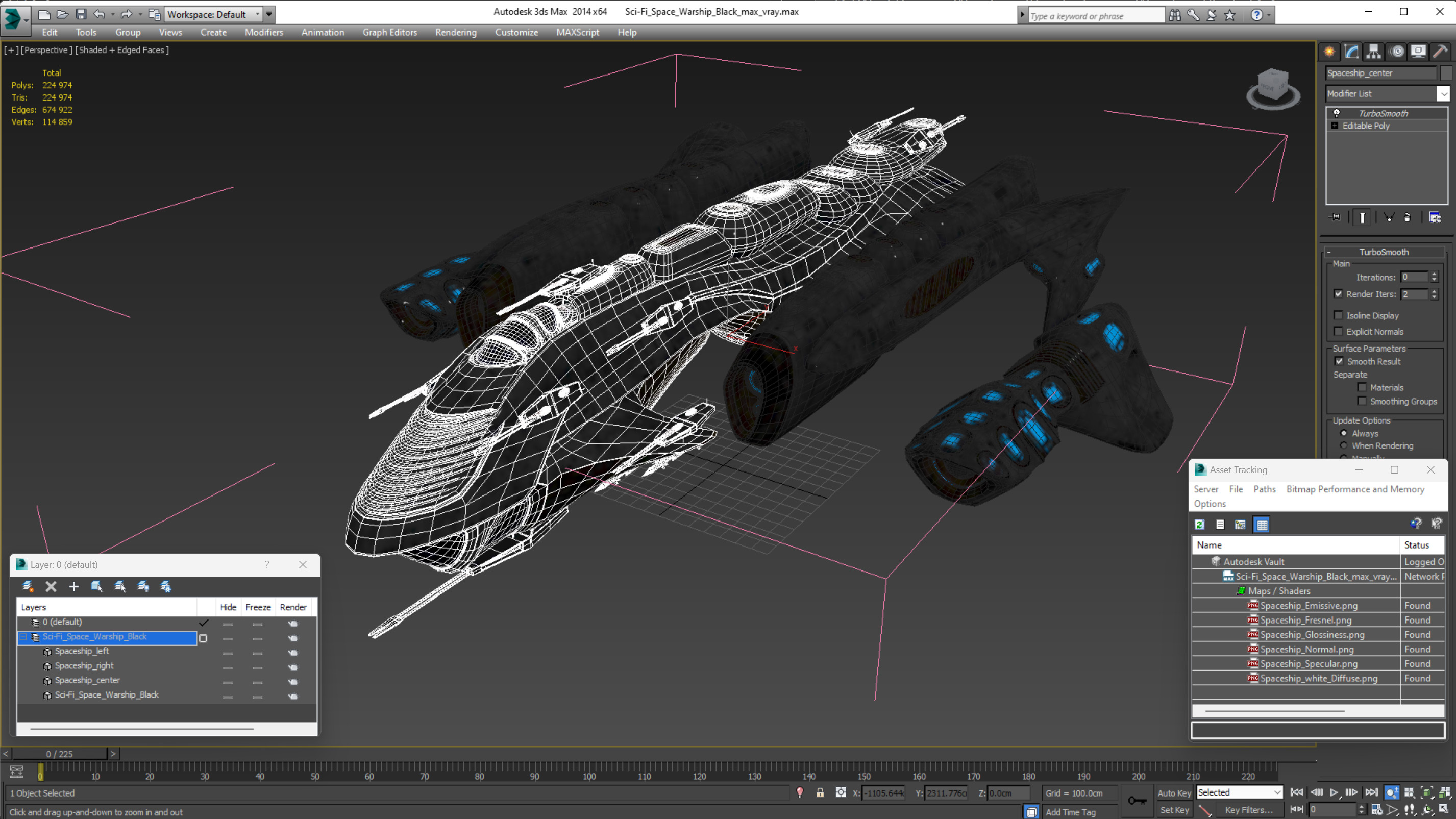Open the Utilities hammer tab
Screen dimensions: 1456x819
pos(1440,52)
